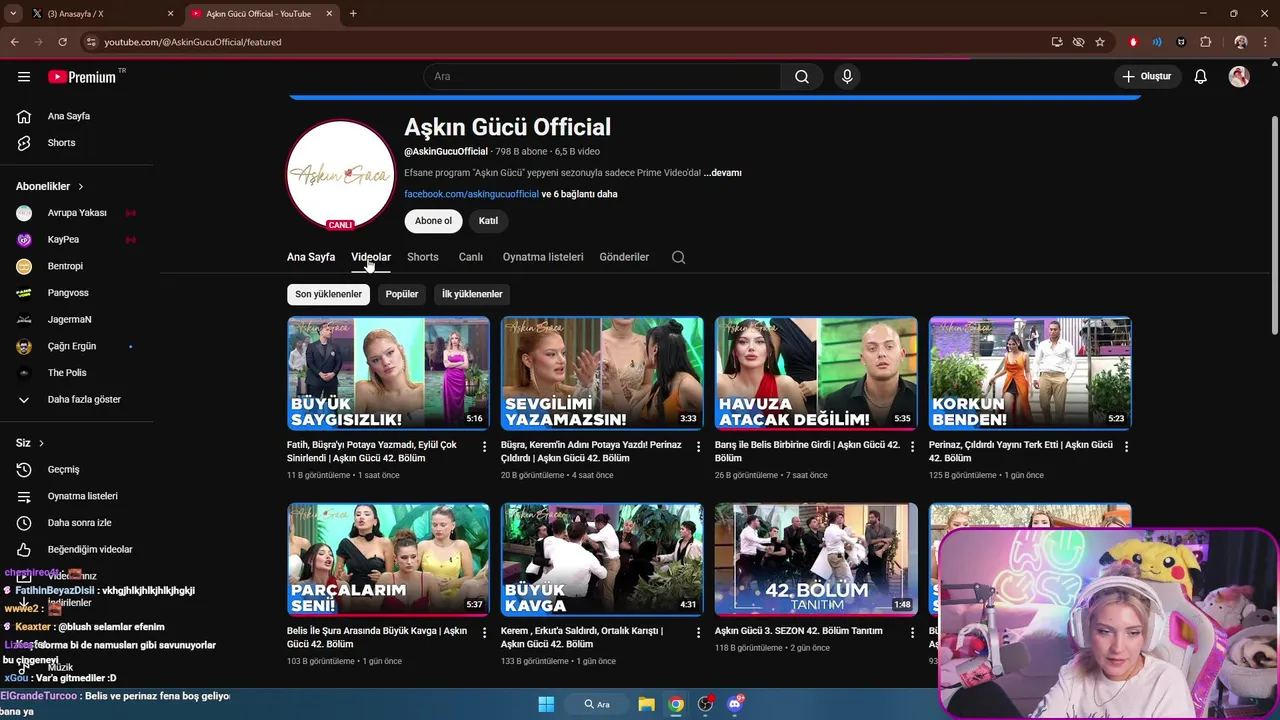
Task: Show ve 6 bağlantı daha links
Action: pos(579,194)
